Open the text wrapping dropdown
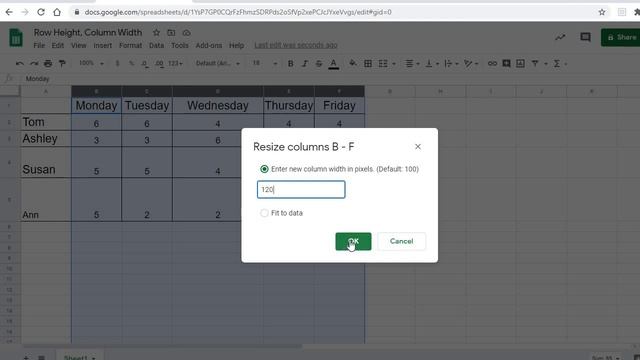This screenshot has width=640, height=360. pos(451,63)
